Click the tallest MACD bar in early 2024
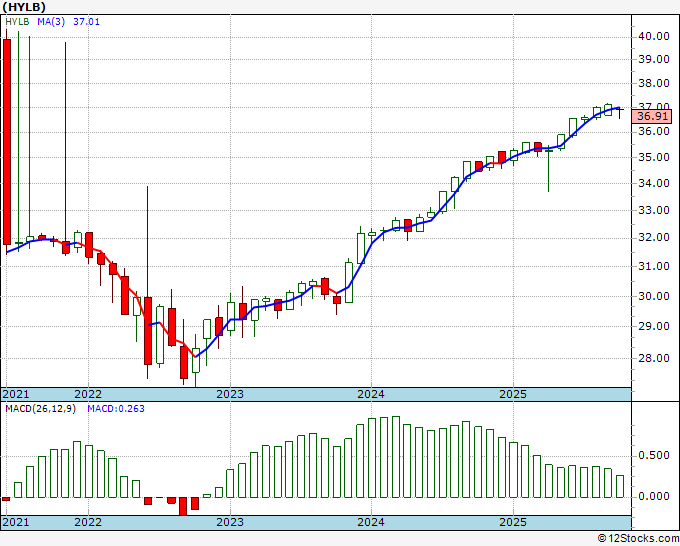 396,457
